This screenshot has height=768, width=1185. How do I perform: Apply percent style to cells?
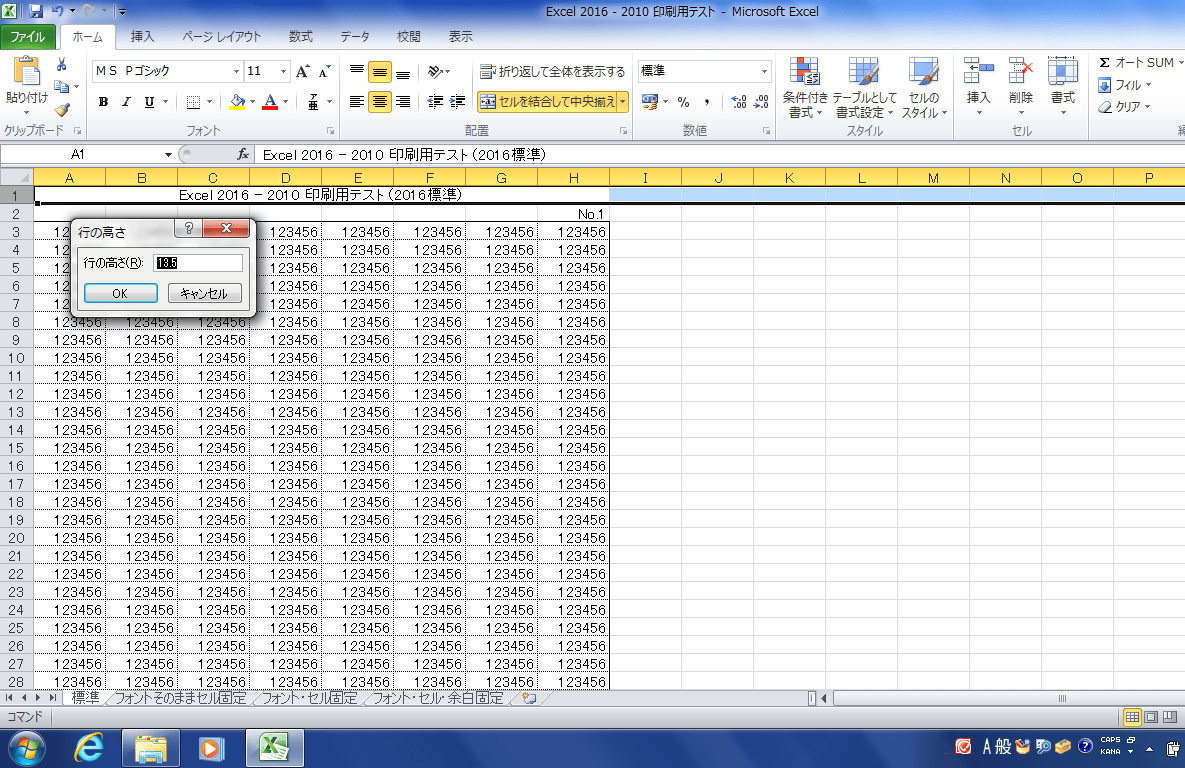(x=683, y=101)
